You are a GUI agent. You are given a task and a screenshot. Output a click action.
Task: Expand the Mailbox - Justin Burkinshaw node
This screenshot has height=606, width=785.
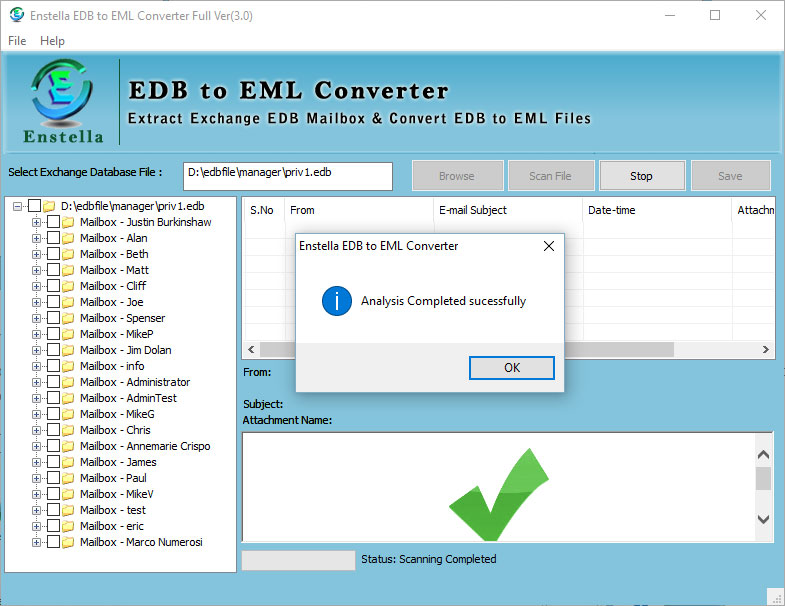(x=37, y=222)
